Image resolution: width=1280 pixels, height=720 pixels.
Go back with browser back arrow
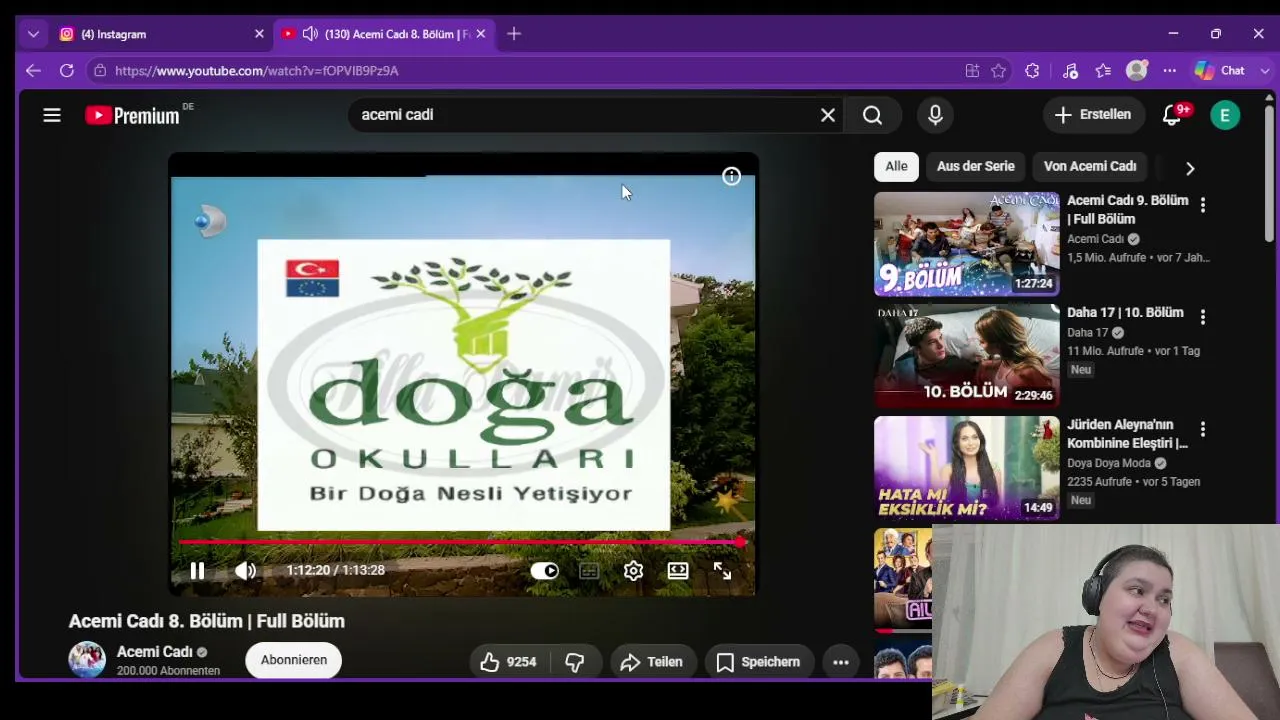(x=33, y=71)
